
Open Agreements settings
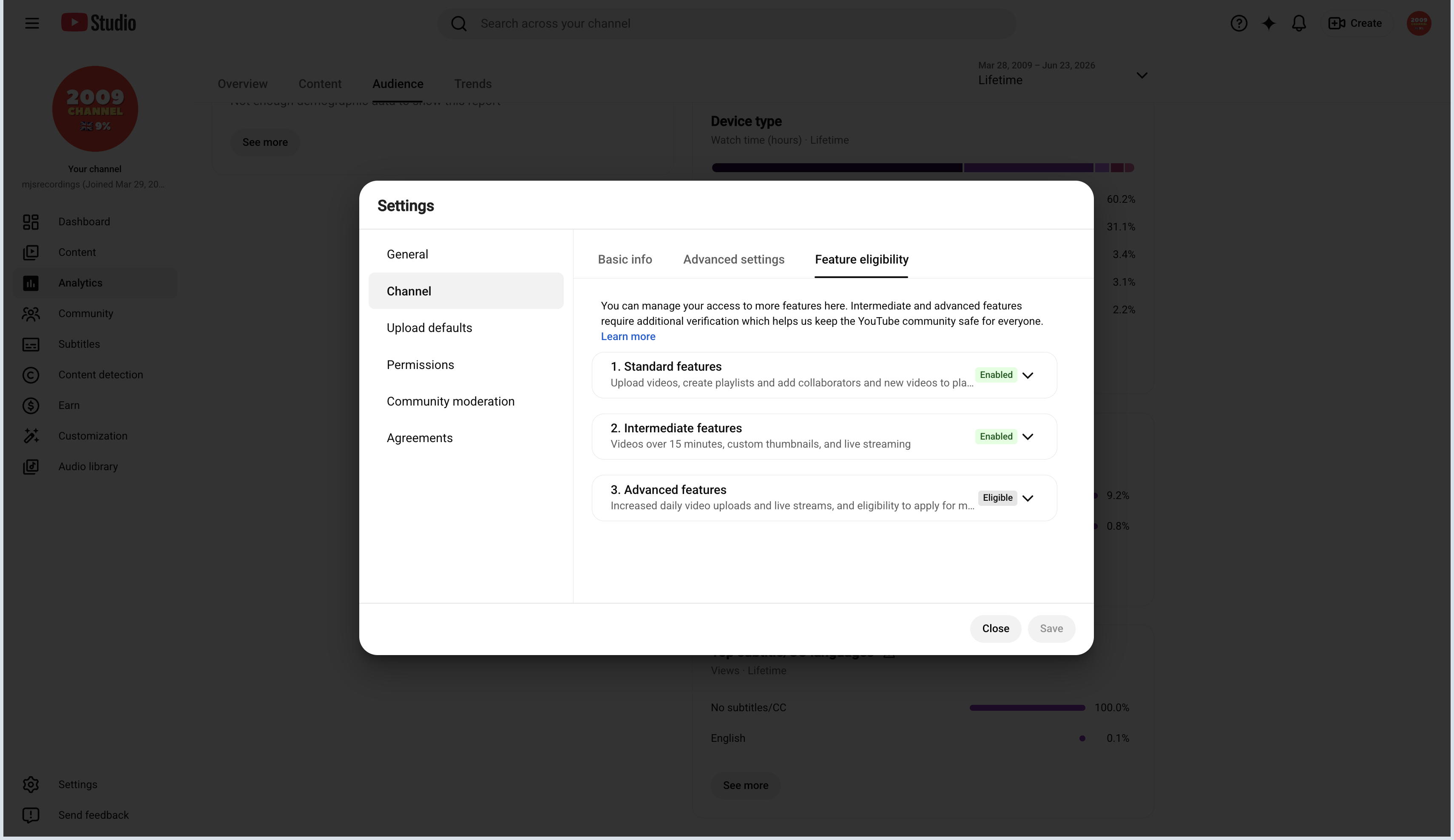[x=466, y=438]
